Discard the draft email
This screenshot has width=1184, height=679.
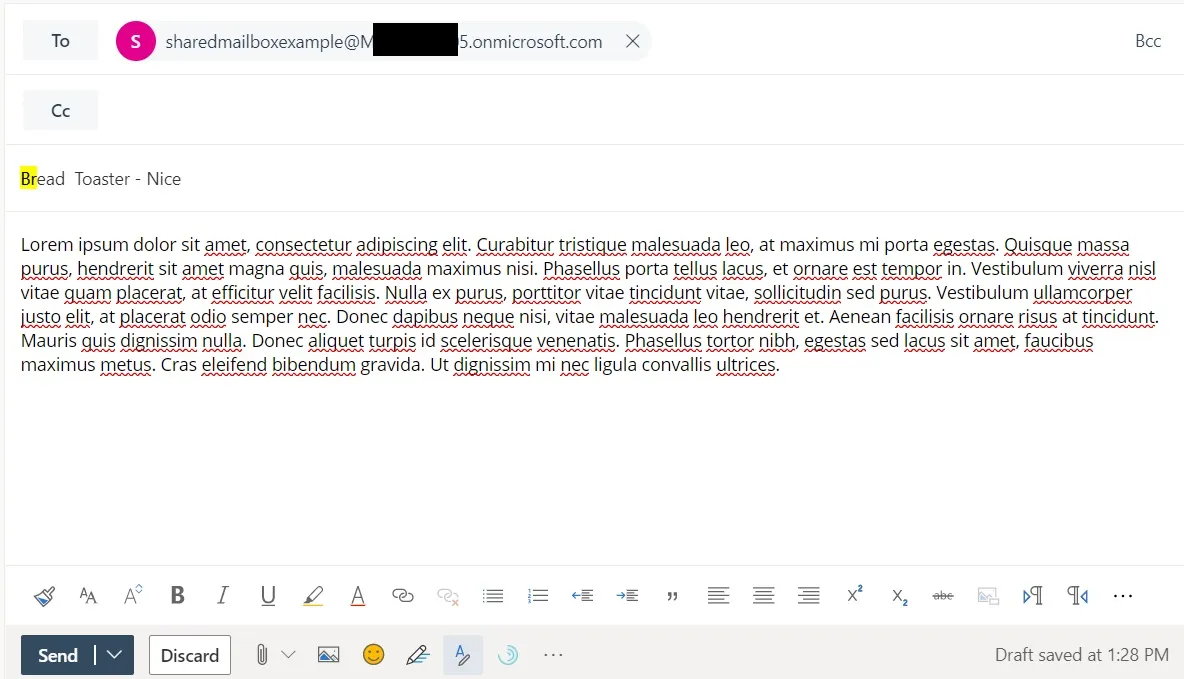(x=189, y=655)
